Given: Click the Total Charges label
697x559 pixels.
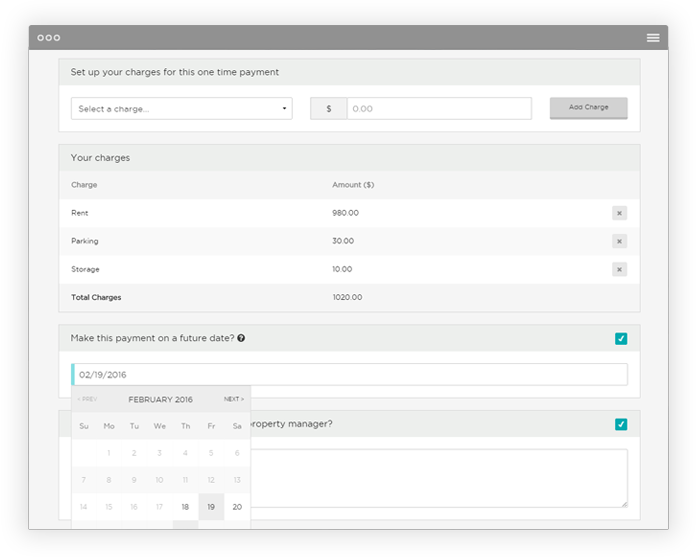Looking at the screenshot, I should [x=96, y=297].
